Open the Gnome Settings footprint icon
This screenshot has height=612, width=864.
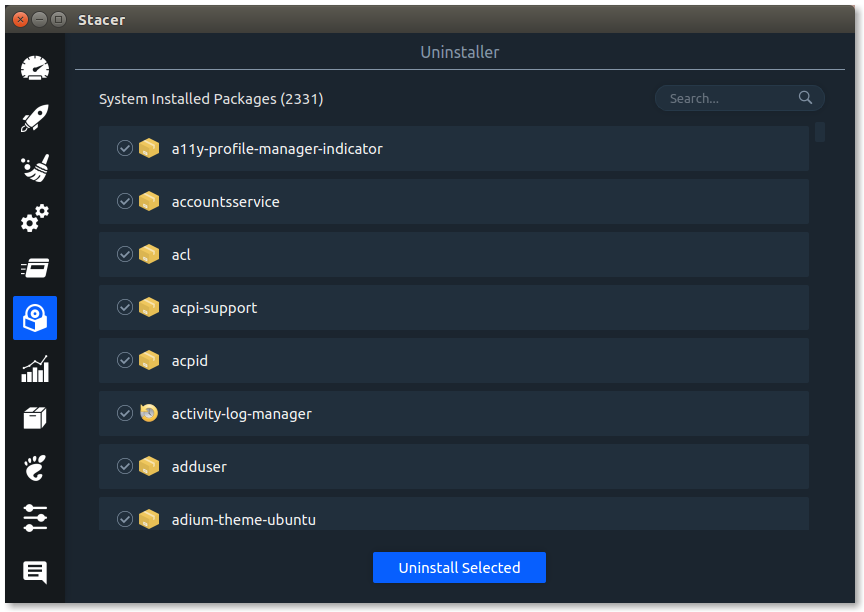pos(35,468)
